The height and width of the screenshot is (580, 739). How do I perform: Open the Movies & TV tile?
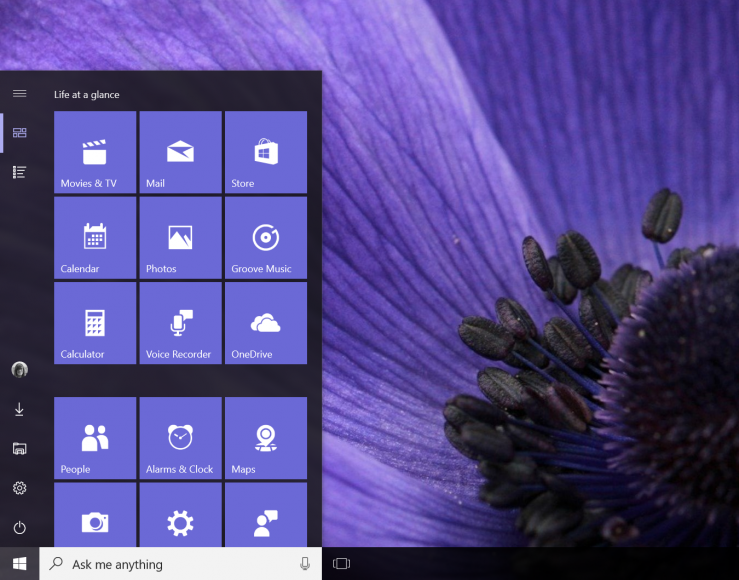[x=95, y=152]
